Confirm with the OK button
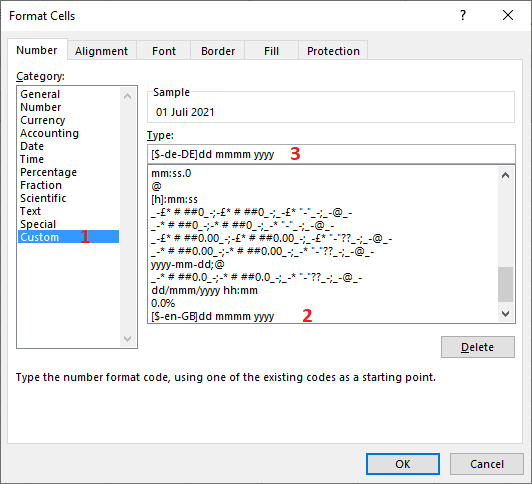The width and height of the screenshot is (532, 484). 403,464
